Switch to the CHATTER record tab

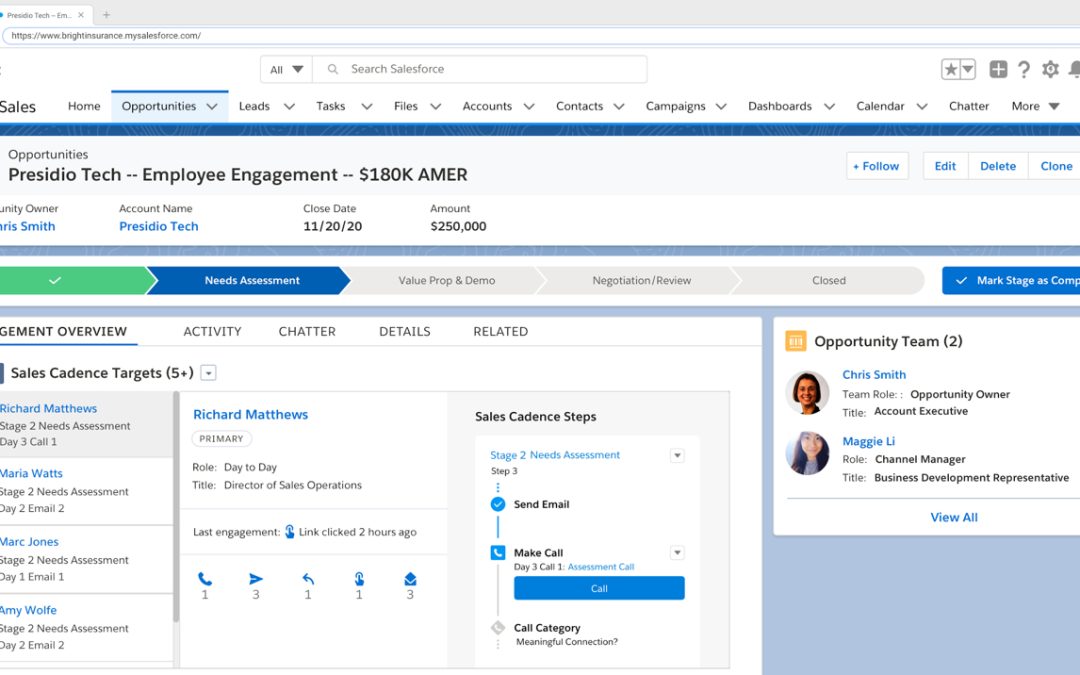coord(307,331)
